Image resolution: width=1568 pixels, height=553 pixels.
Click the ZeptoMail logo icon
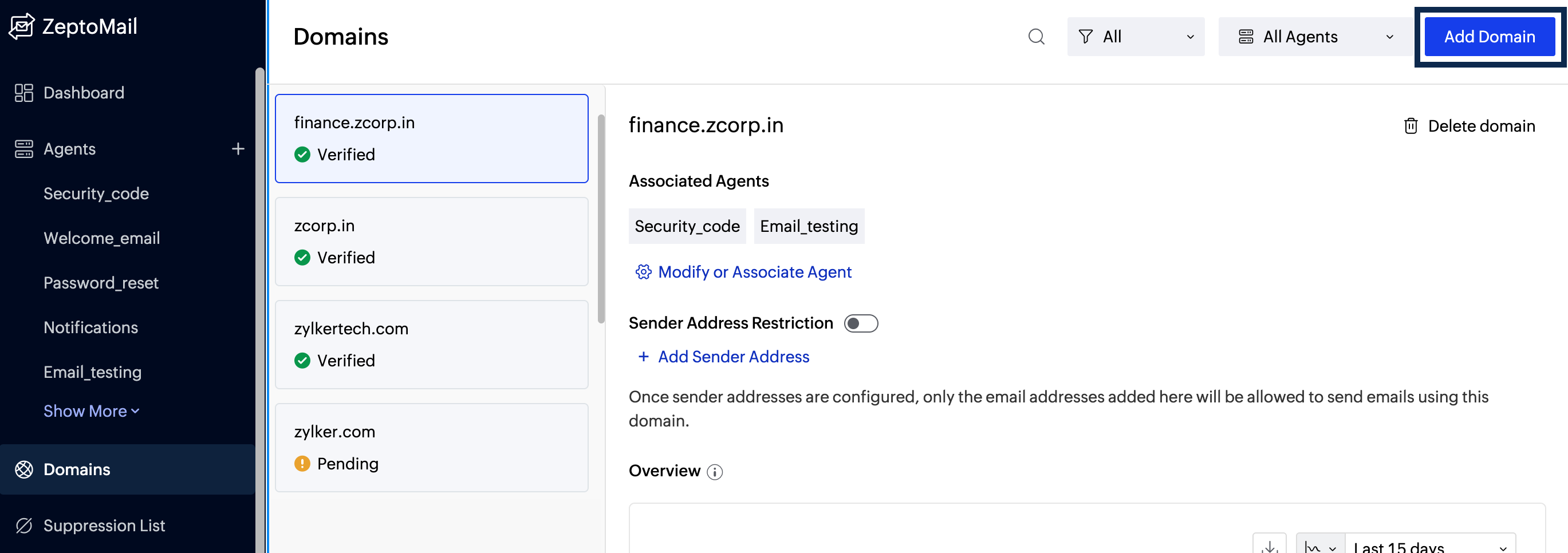[x=22, y=26]
